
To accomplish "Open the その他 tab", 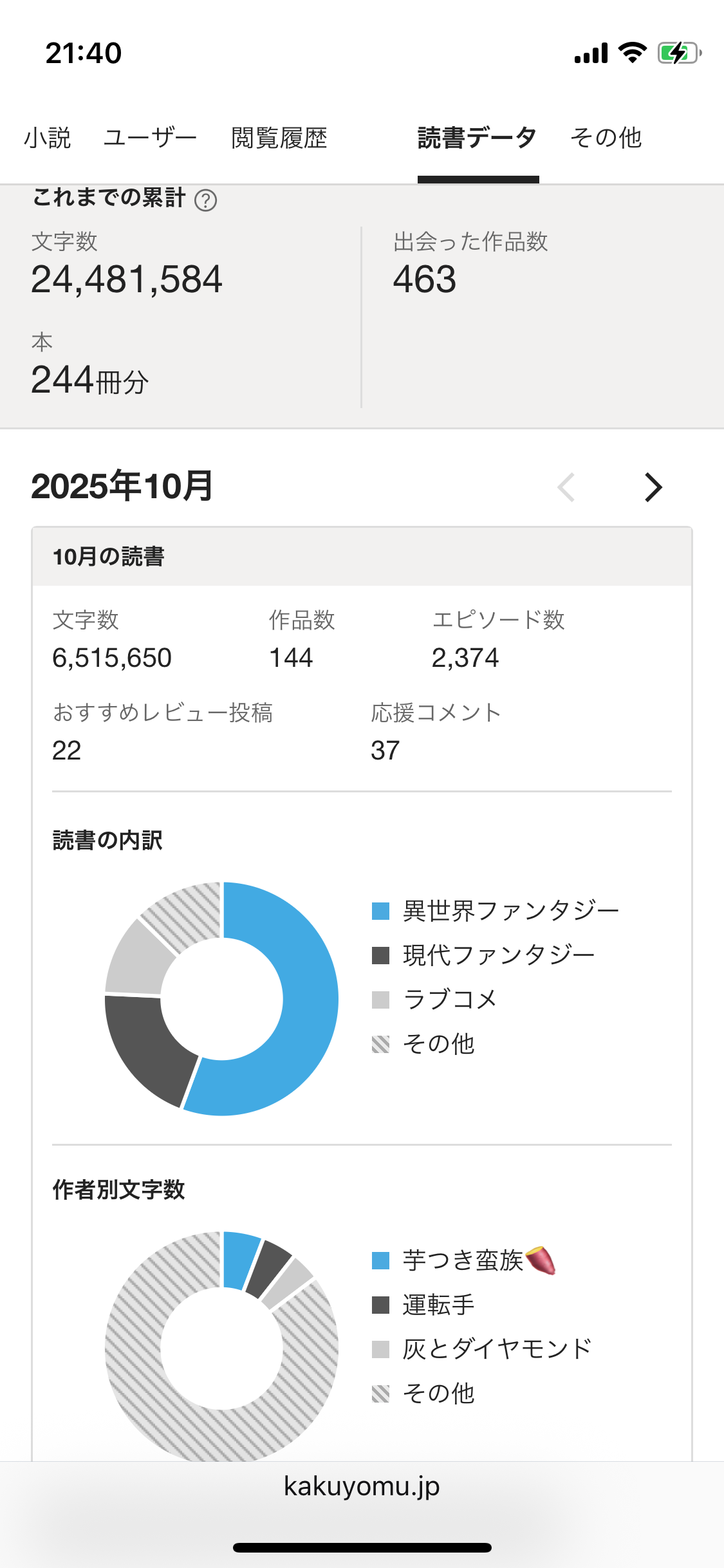I will pos(606,138).
